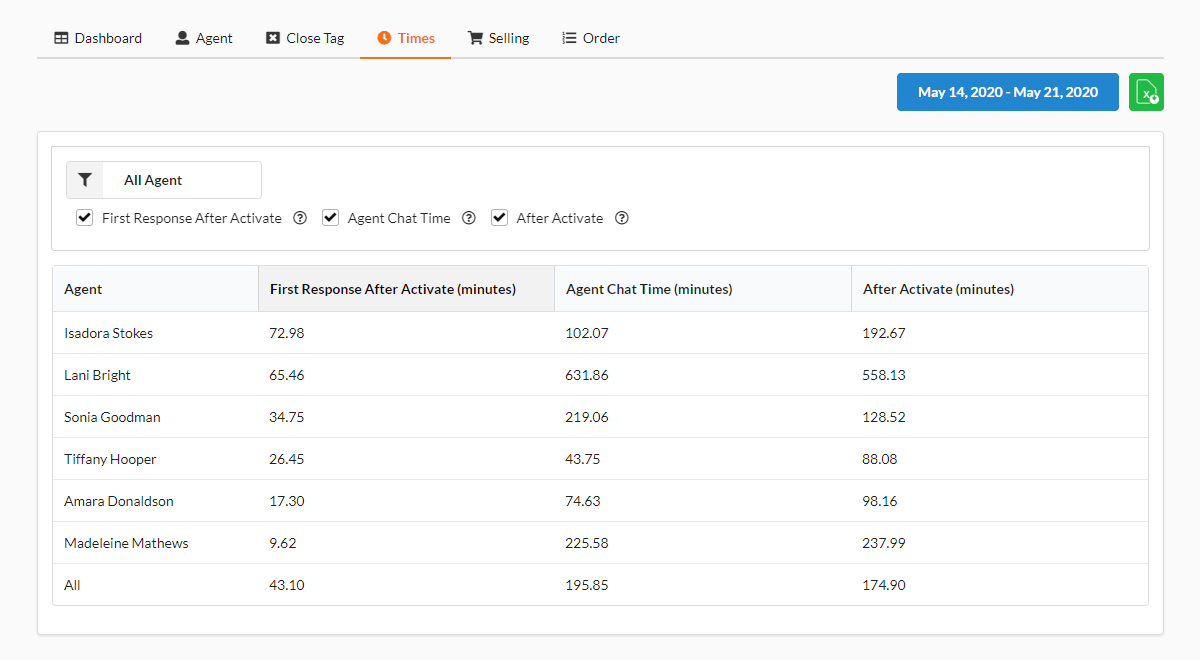This screenshot has height=660, width=1200.
Task: Toggle the After Activate checkbox
Action: (x=499, y=218)
